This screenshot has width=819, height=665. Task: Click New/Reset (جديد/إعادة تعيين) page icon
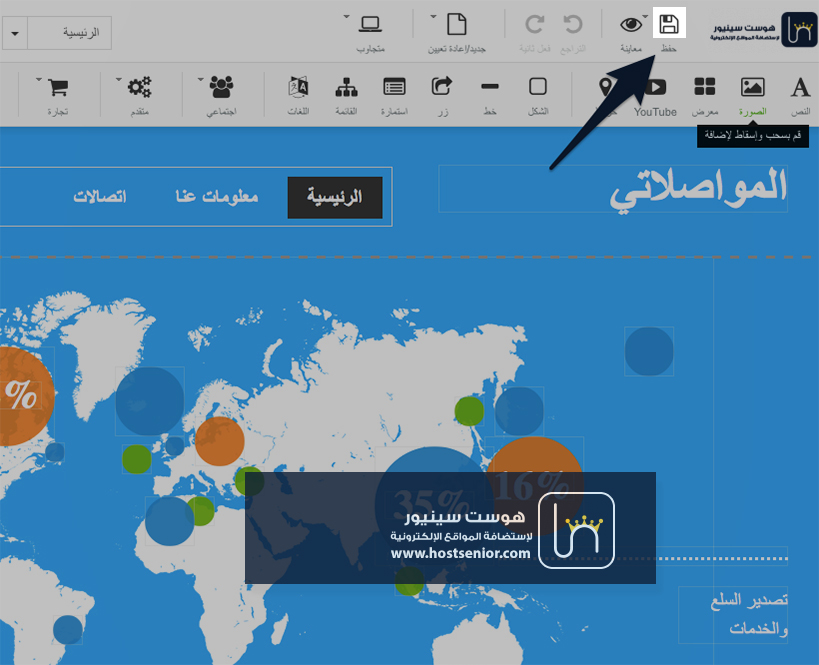pos(457,24)
